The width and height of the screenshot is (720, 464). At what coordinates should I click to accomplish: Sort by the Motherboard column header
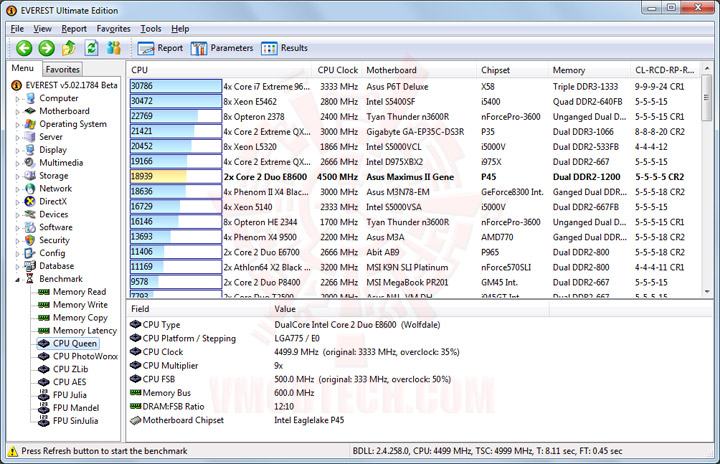pos(419,70)
